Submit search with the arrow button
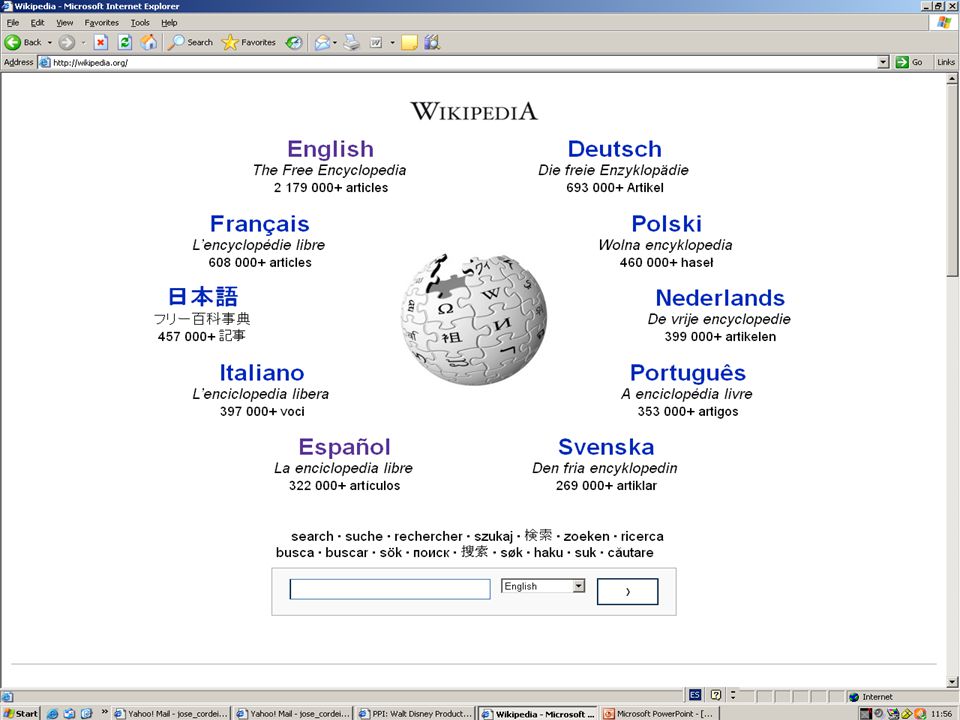960x720 pixels. 628,591
